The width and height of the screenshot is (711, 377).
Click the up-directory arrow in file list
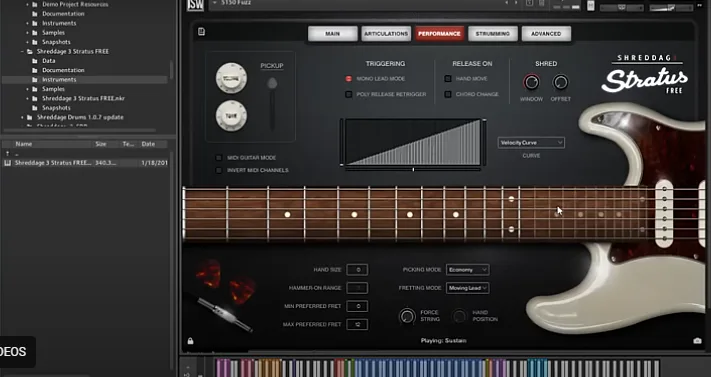point(7,154)
